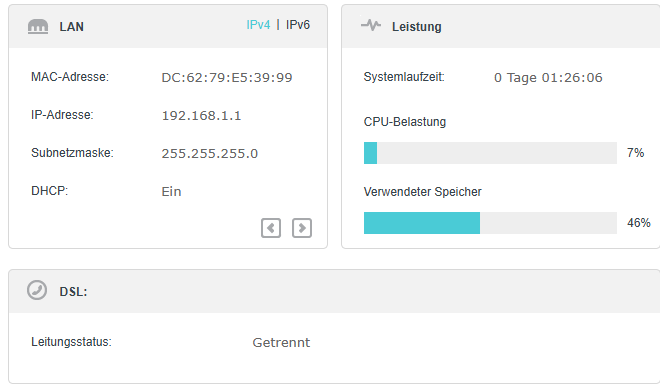Go to next LAN page arrow
660x386 pixels.
click(302, 228)
